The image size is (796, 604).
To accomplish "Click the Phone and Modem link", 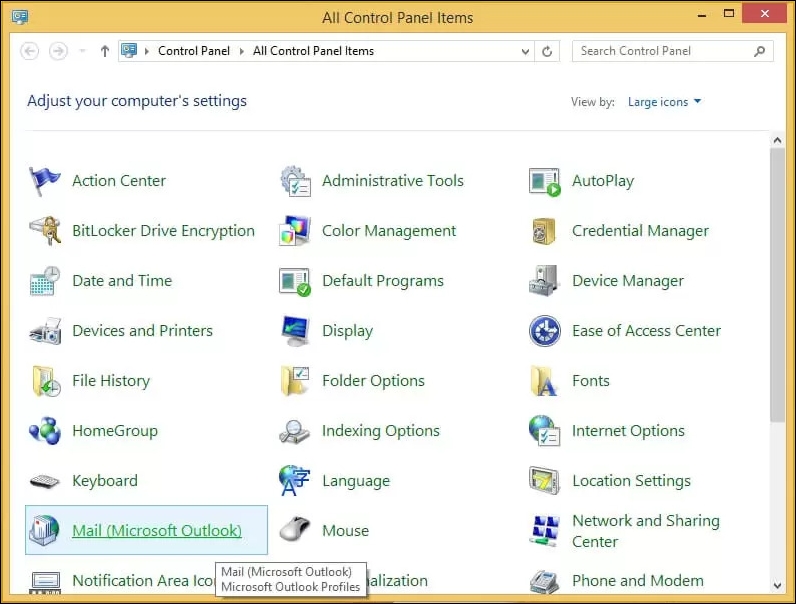I will click(638, 580).
